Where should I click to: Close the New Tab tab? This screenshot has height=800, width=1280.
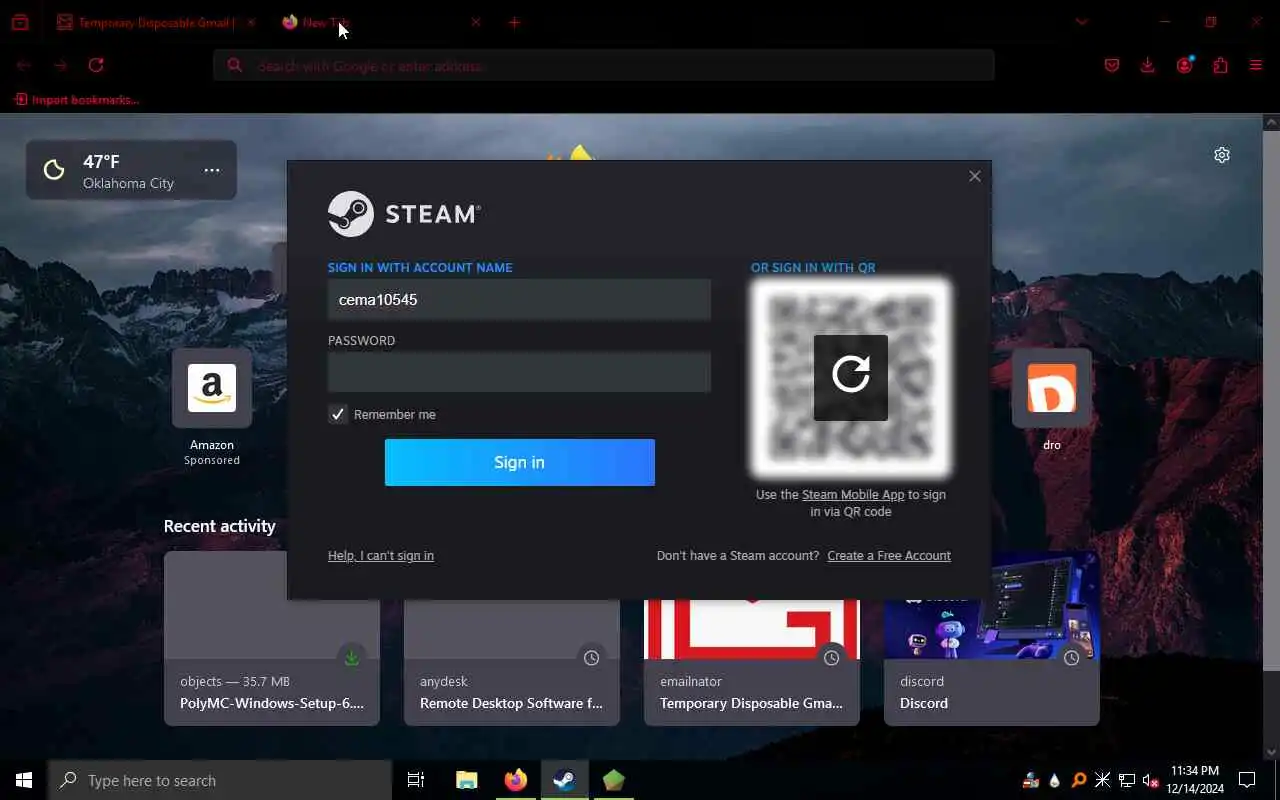click(475, 22)
